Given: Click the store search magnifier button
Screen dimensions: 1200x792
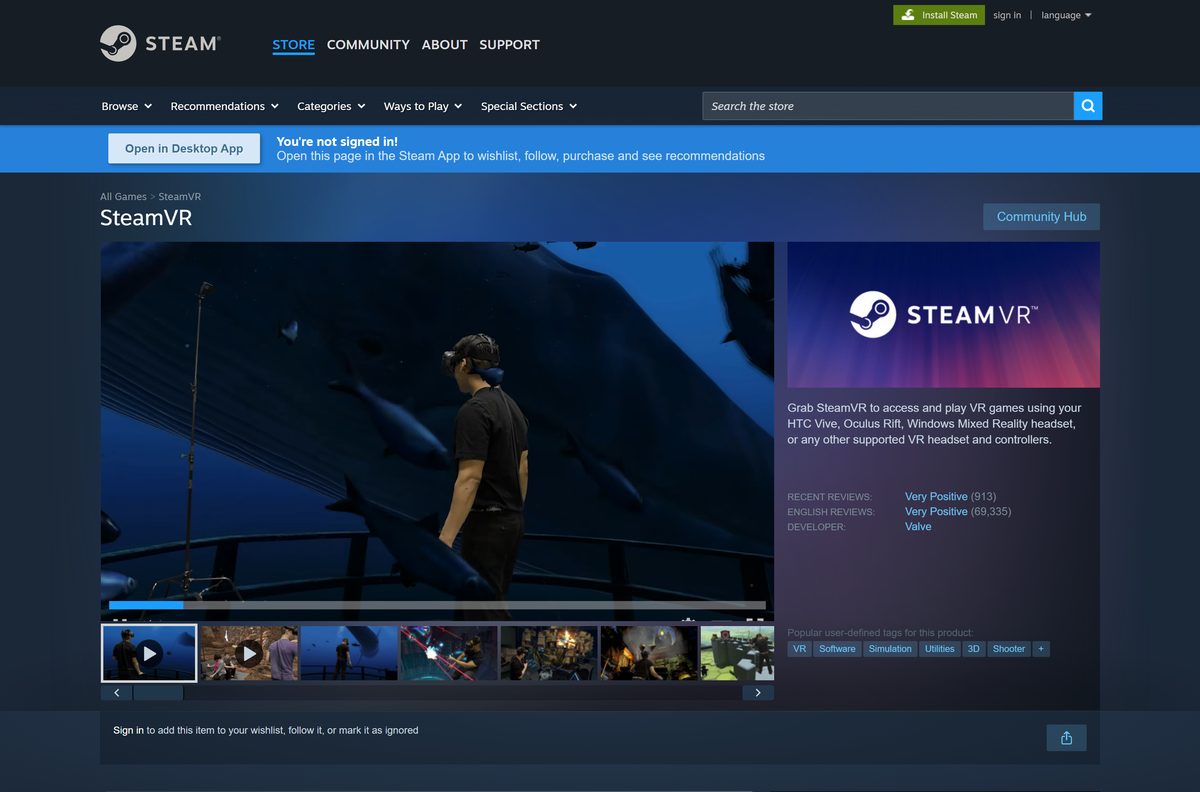Looking at the screenshot, I should 1088,106.
